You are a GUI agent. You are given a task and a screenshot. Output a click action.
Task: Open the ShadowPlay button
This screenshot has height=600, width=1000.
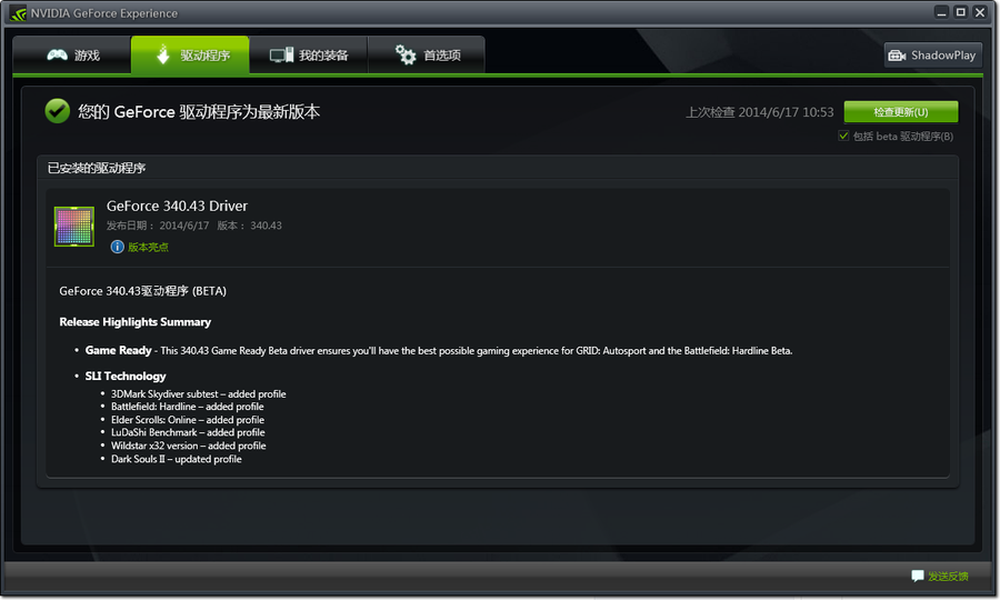[x=932, y=55]
